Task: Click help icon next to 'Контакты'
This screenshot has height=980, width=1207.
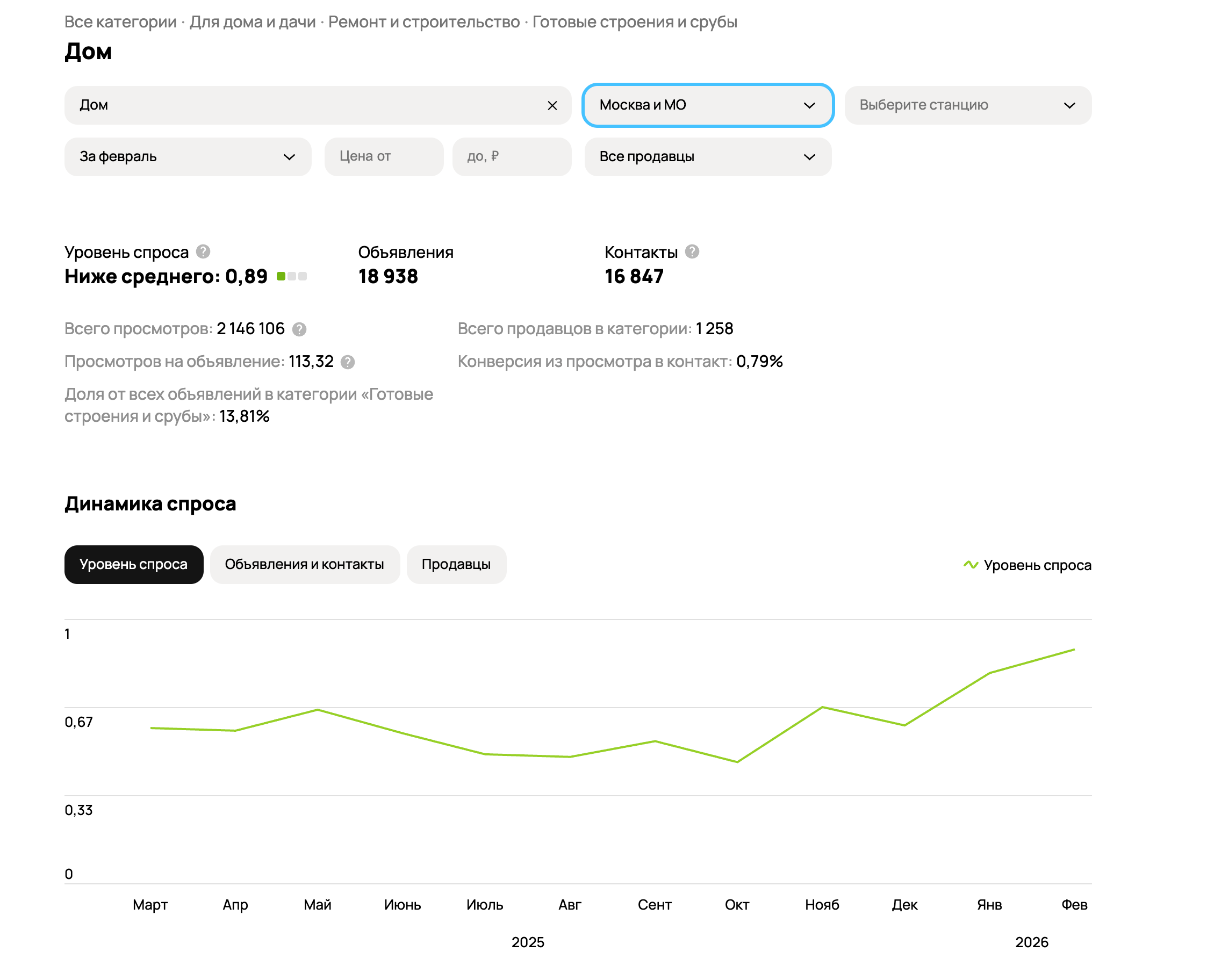Action: [692, 252]
